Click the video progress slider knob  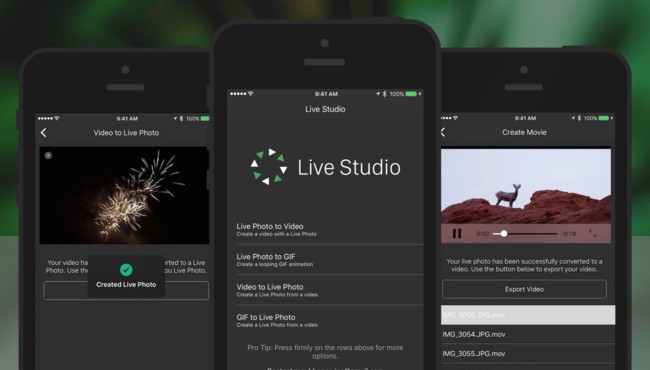point(504,234)
